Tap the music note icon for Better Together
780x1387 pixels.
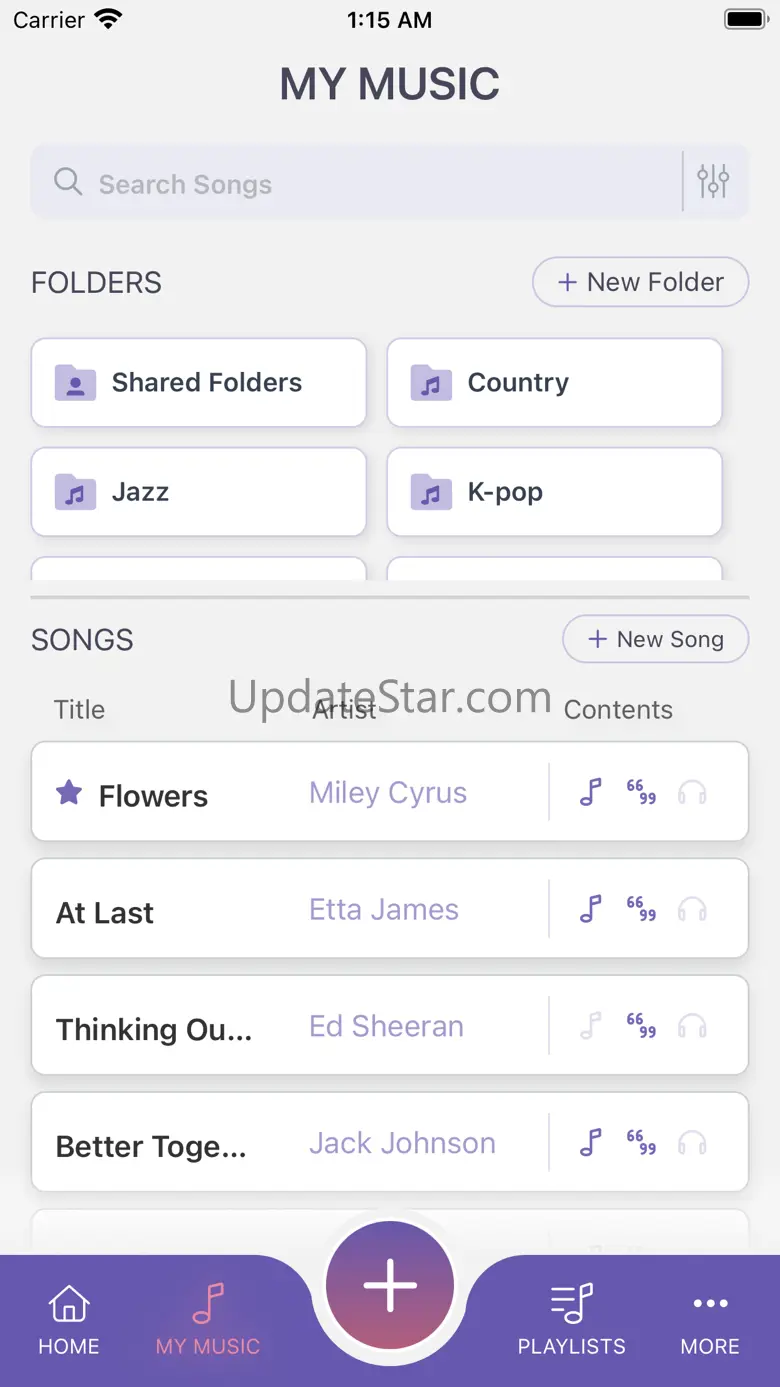(591, 1143)
